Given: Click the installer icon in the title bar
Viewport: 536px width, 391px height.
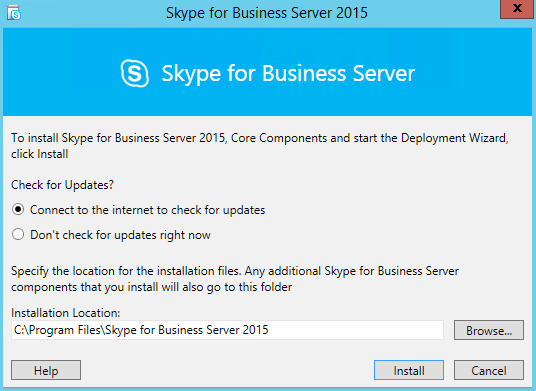Looking at the screenshot, I should pyautogui.click(x=14, y=13).
